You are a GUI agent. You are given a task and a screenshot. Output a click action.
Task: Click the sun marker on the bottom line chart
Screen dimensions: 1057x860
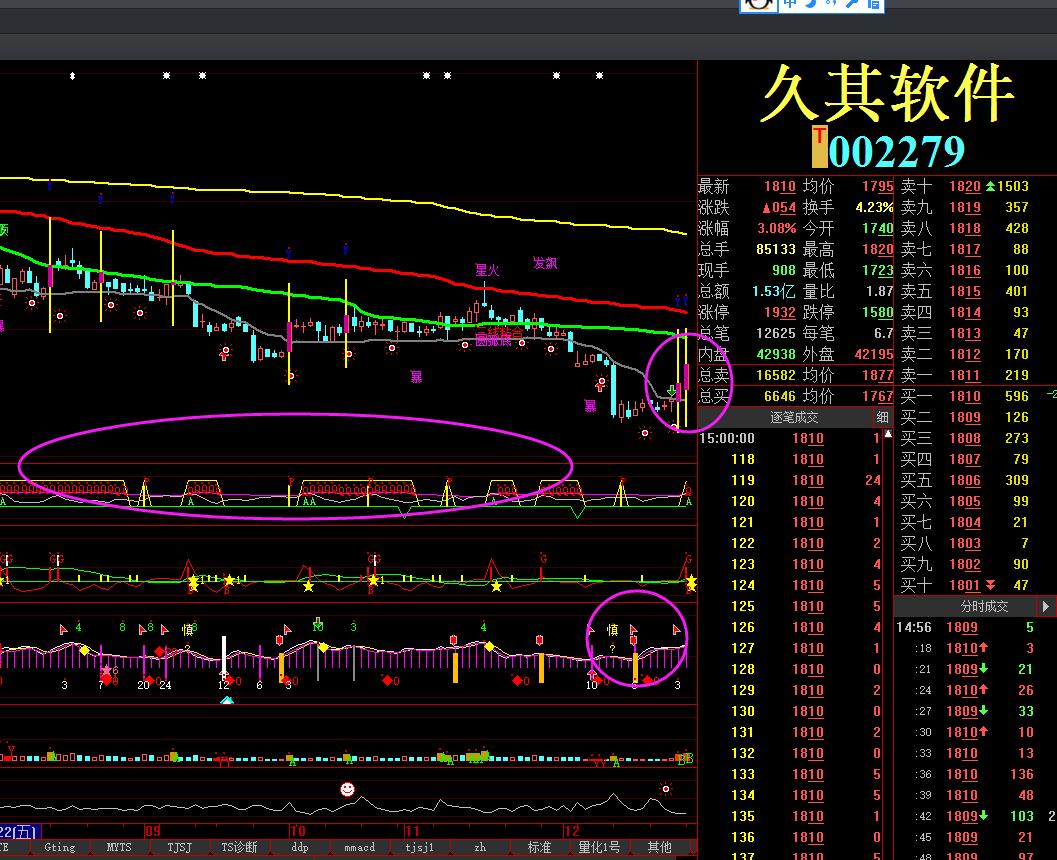tap(666, 789)
